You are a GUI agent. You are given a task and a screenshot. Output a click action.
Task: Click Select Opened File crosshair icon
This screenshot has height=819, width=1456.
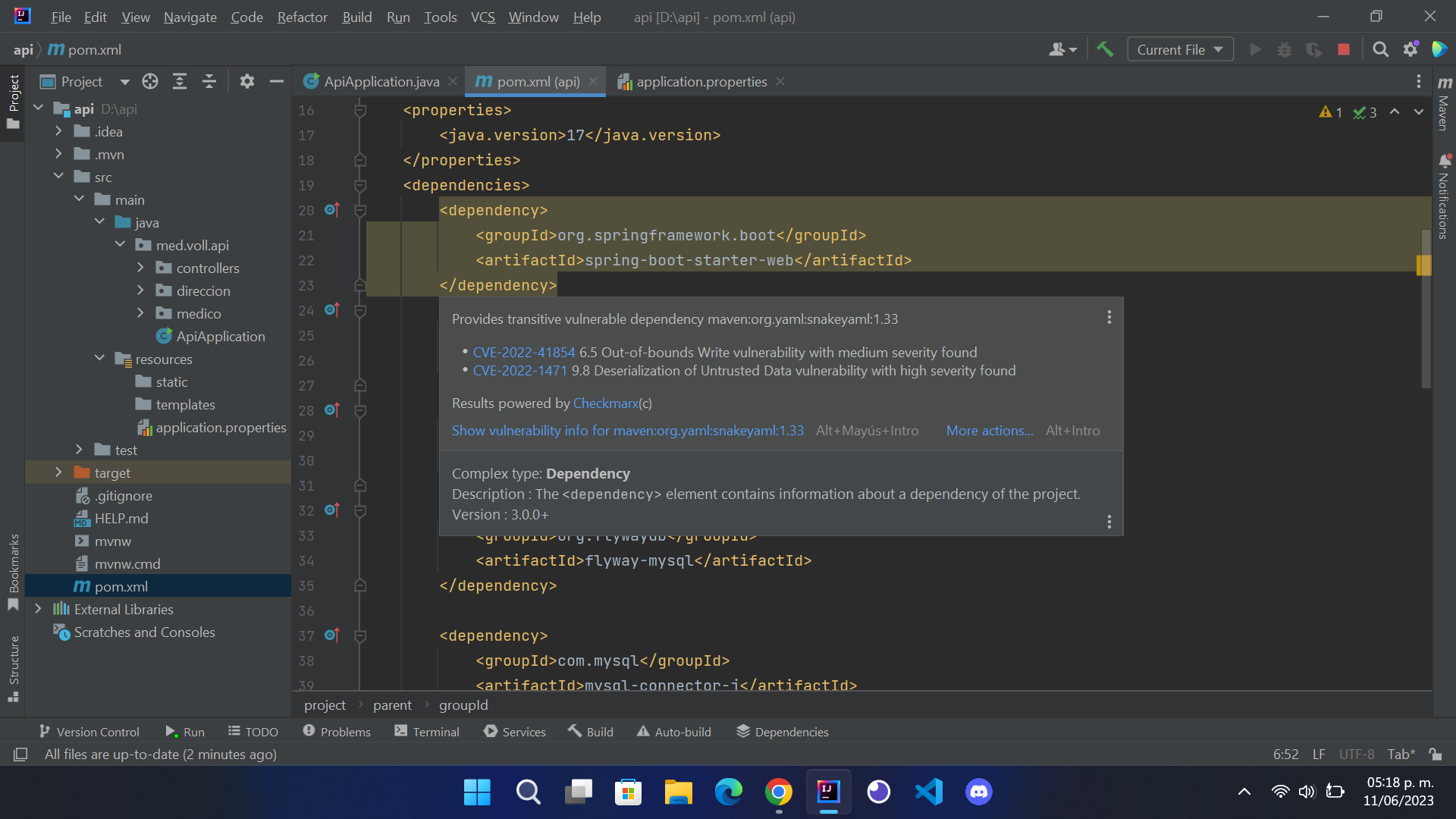(x=150, y=81)
